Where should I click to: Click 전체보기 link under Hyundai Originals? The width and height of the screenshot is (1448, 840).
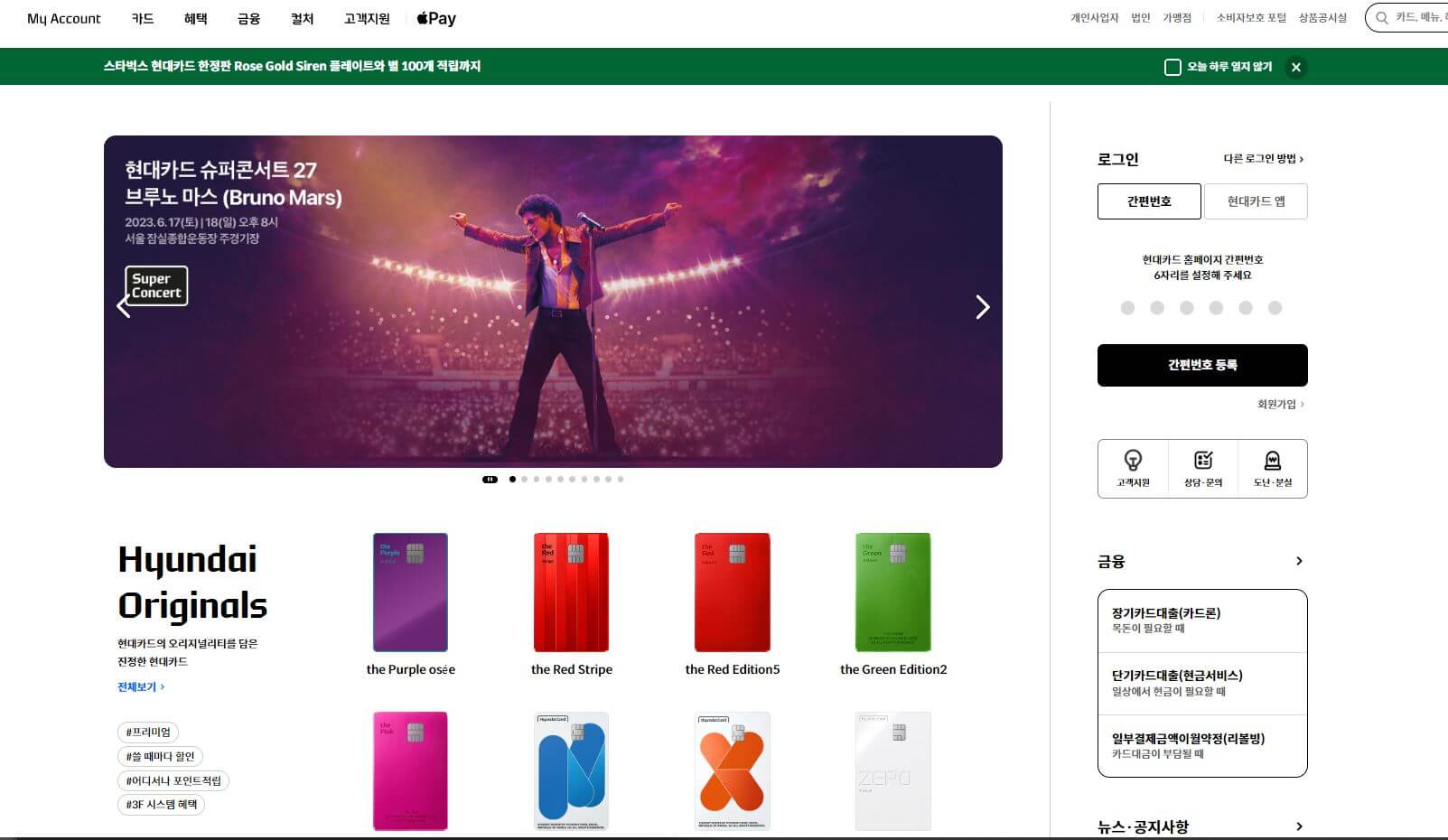point(141,687)
